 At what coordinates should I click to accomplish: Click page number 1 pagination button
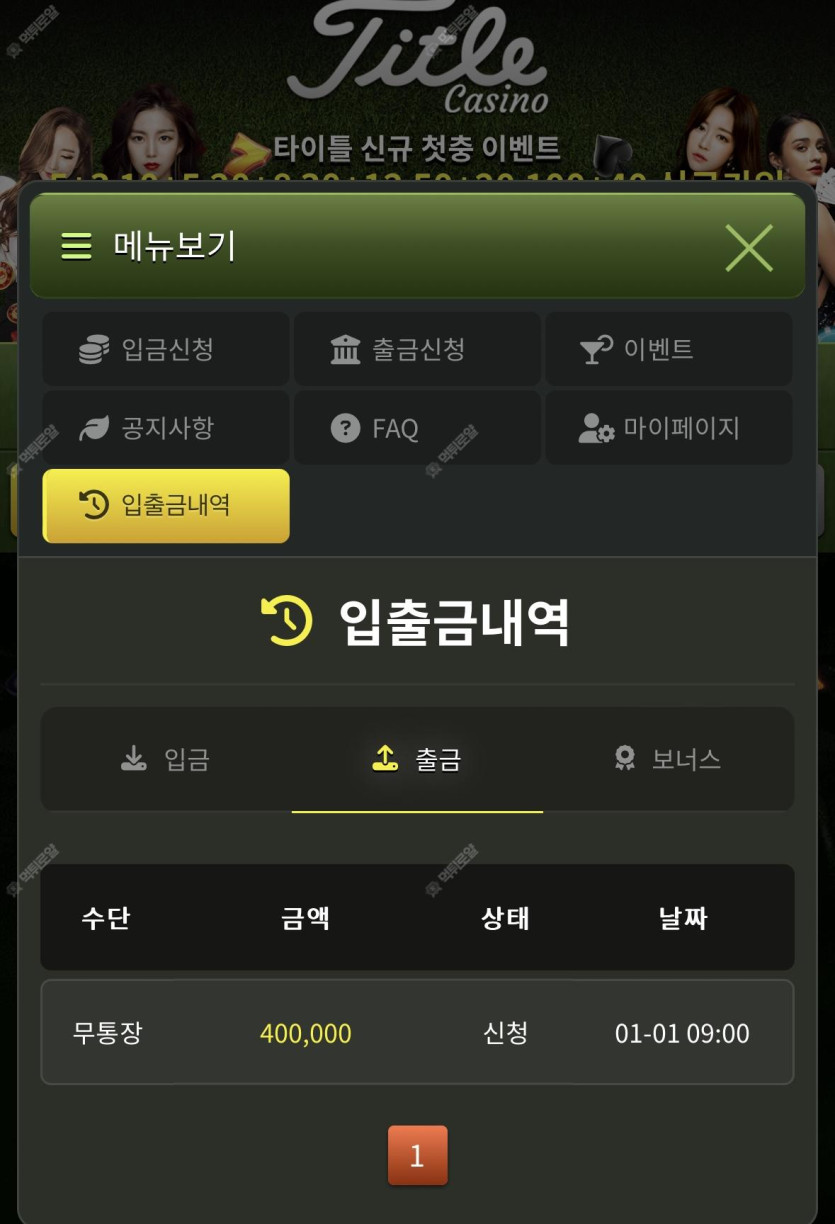coord(417,1156)
